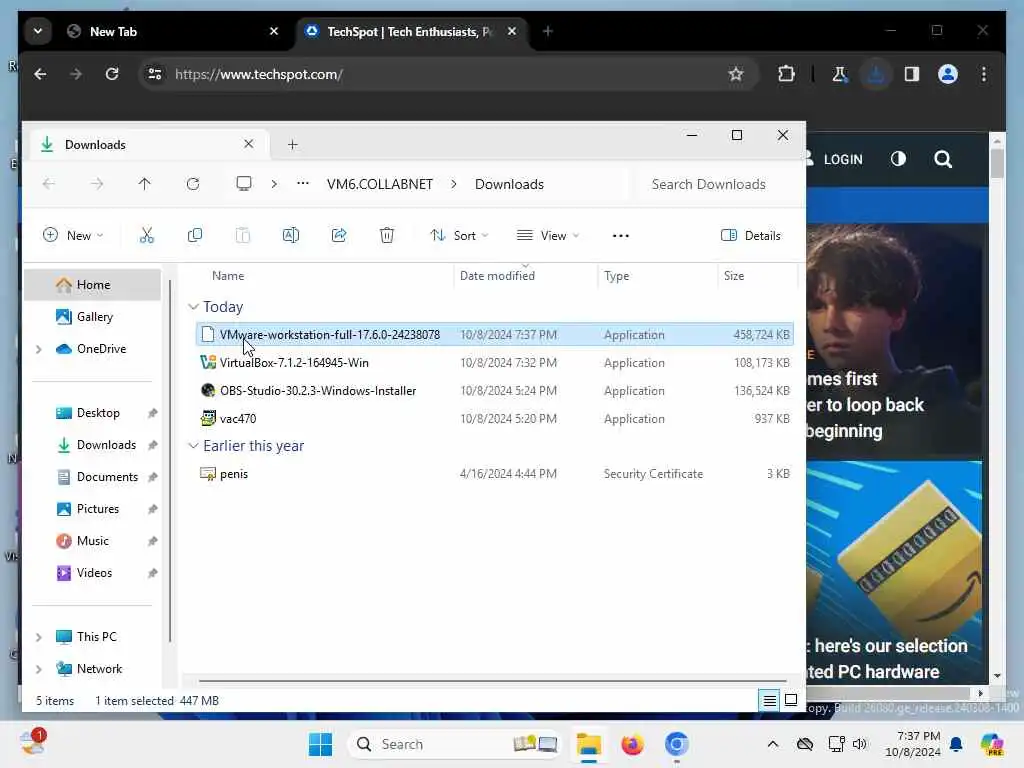Screen dimensions: 1024x768
Task: Click the horizontal scrollbar in file list
Action: [492, 680]
